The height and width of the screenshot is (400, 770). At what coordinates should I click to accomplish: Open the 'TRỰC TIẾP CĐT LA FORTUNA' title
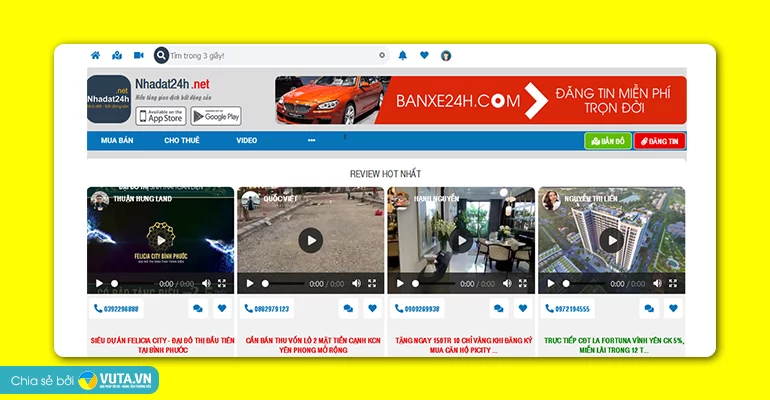coord(614,345)
